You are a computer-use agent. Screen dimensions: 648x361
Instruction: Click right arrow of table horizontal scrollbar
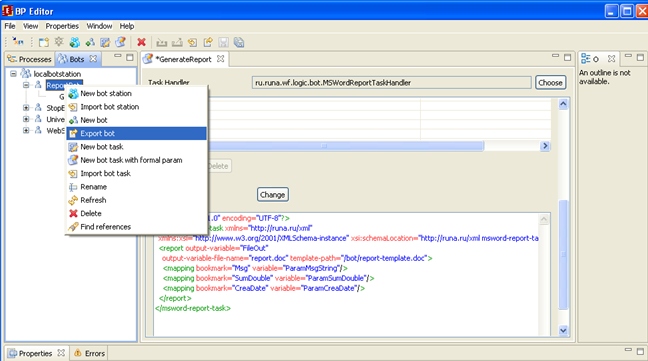pyautogui.click(x=545, y=146)
